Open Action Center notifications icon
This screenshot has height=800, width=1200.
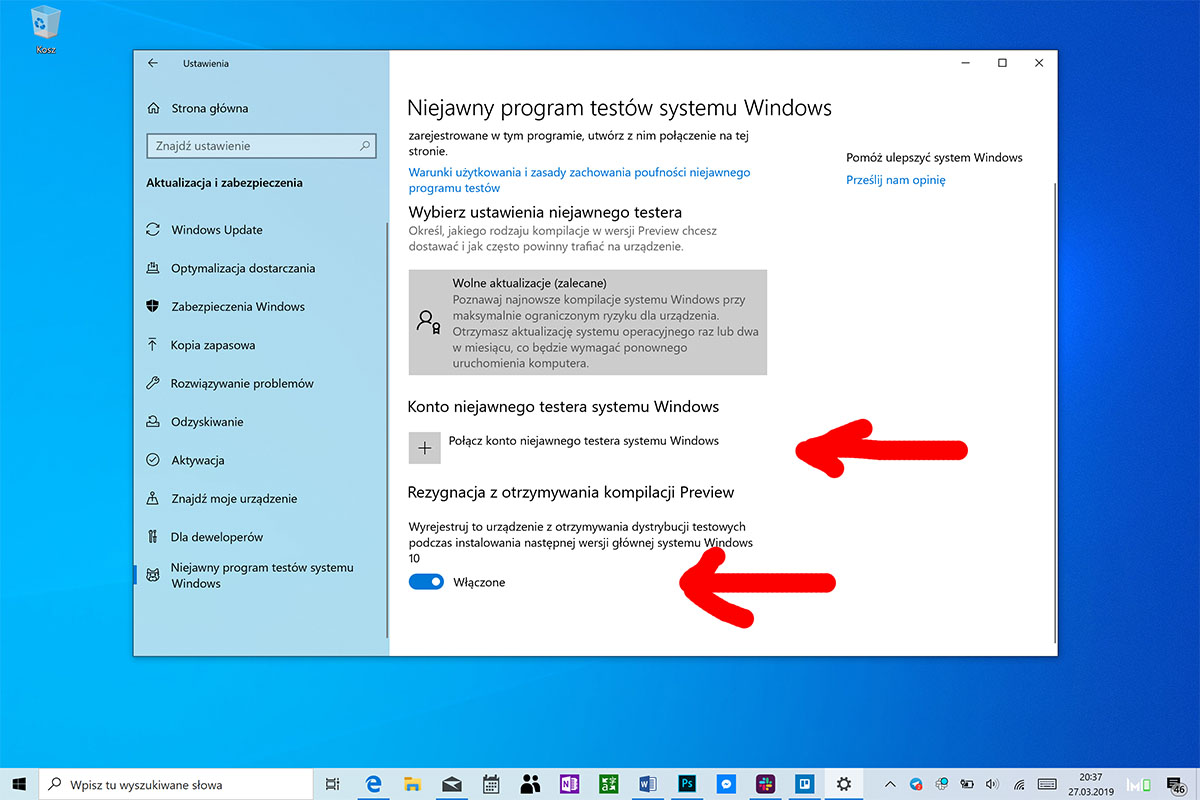(x=1177, y=785)
